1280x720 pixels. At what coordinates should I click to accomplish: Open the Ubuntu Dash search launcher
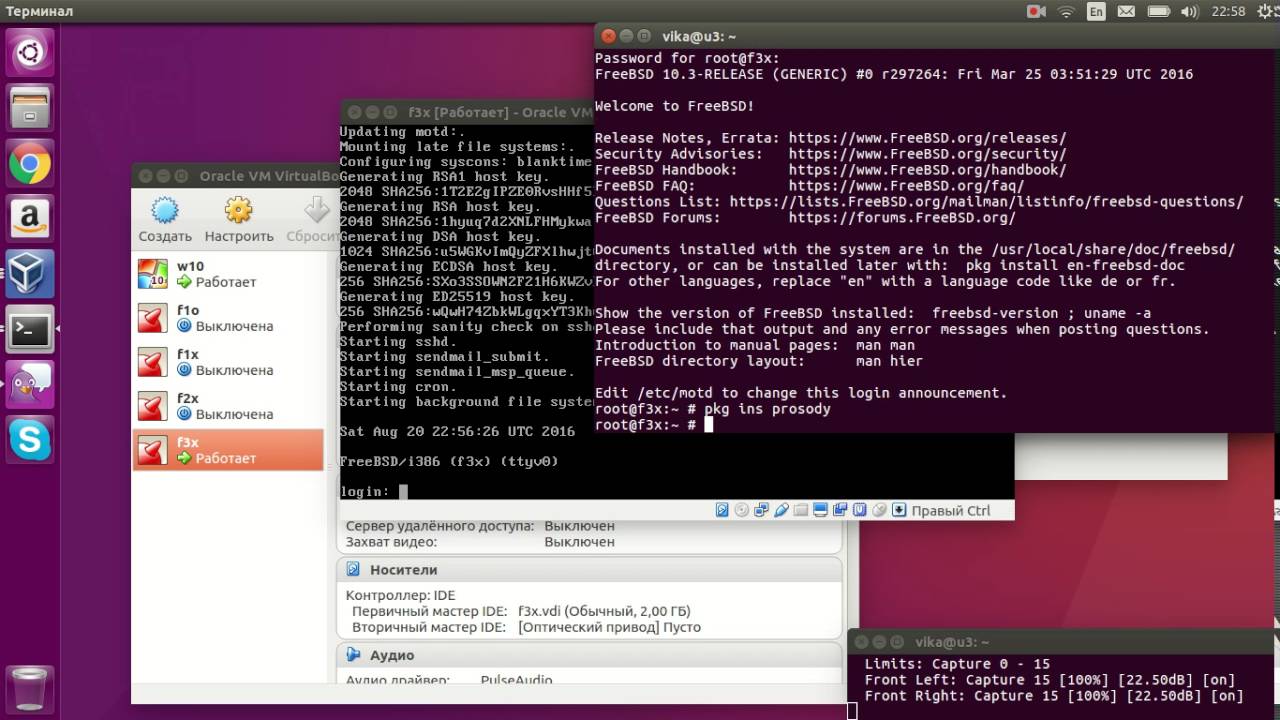click(30, 52)
